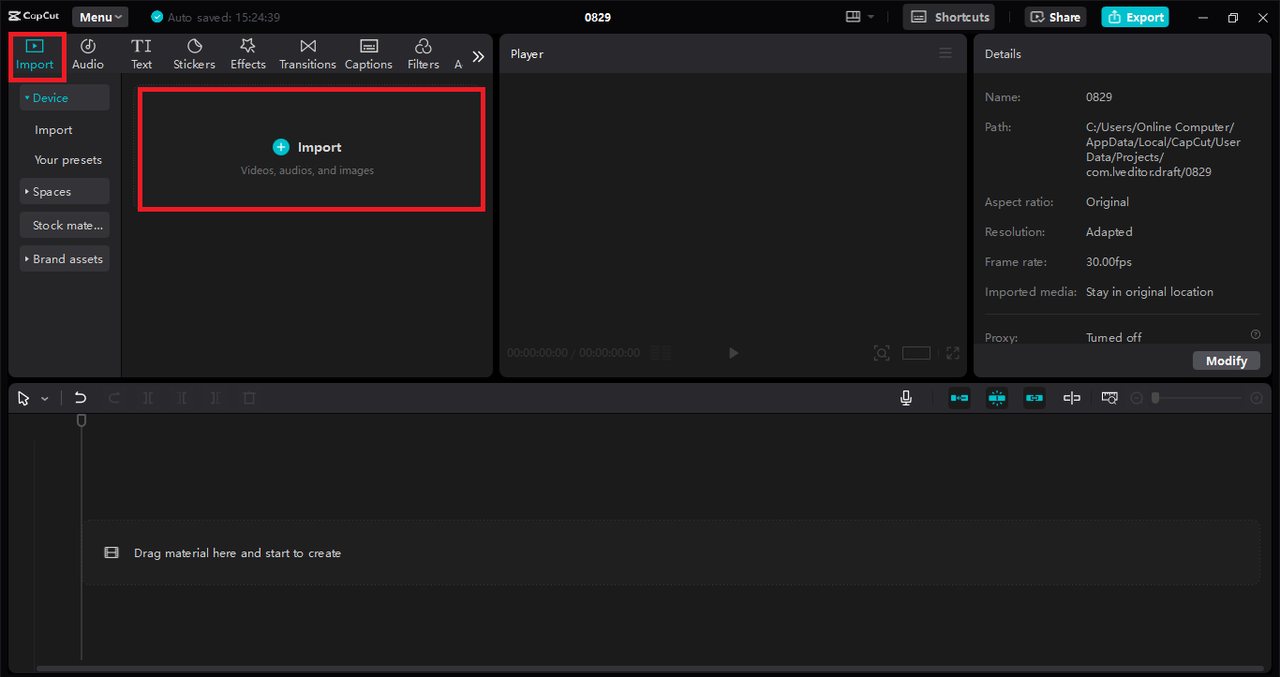Open the Player panel hamburger menu

(x=945, y=53)
